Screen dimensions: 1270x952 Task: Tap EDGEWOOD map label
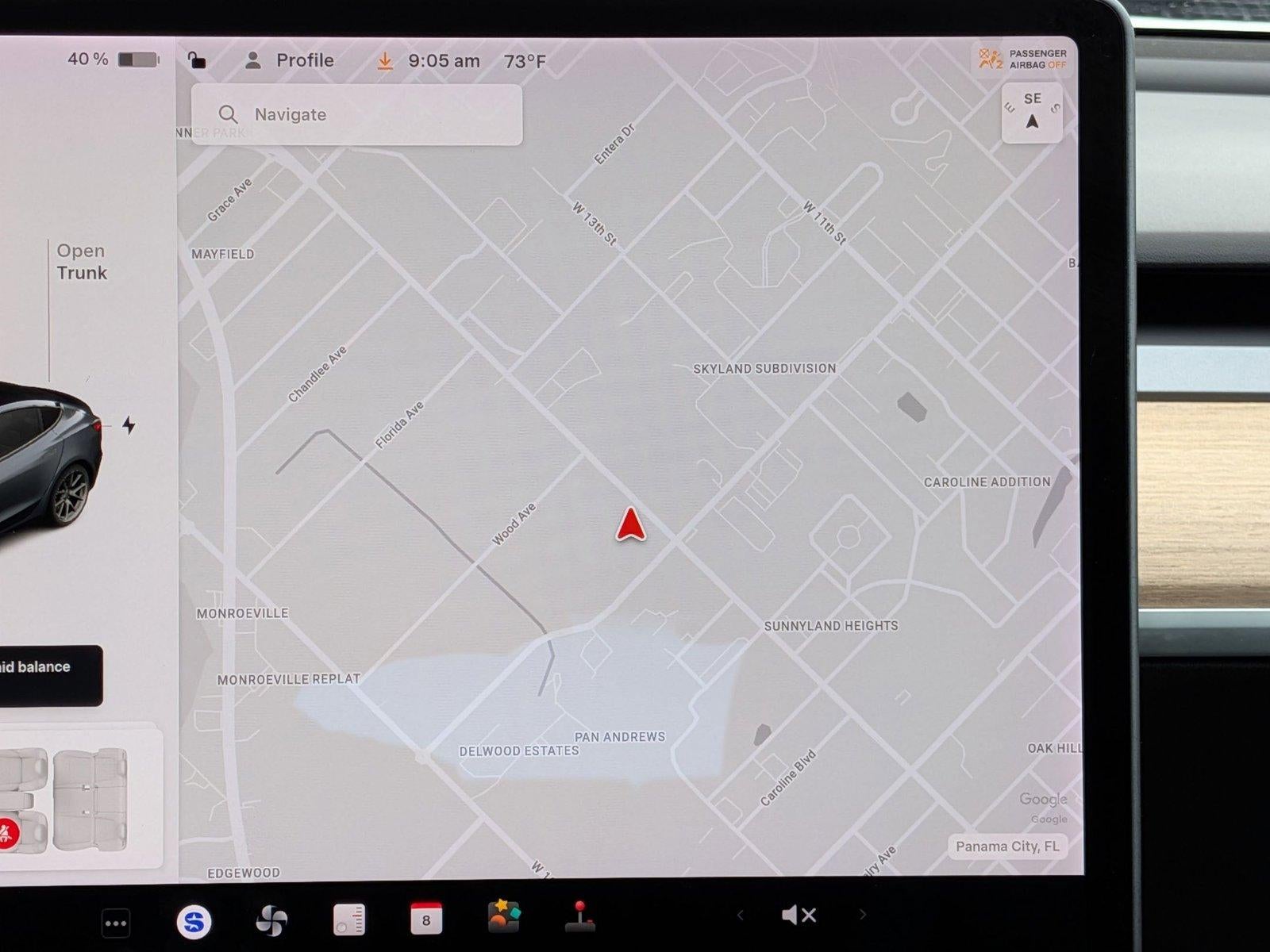[244, 873]
